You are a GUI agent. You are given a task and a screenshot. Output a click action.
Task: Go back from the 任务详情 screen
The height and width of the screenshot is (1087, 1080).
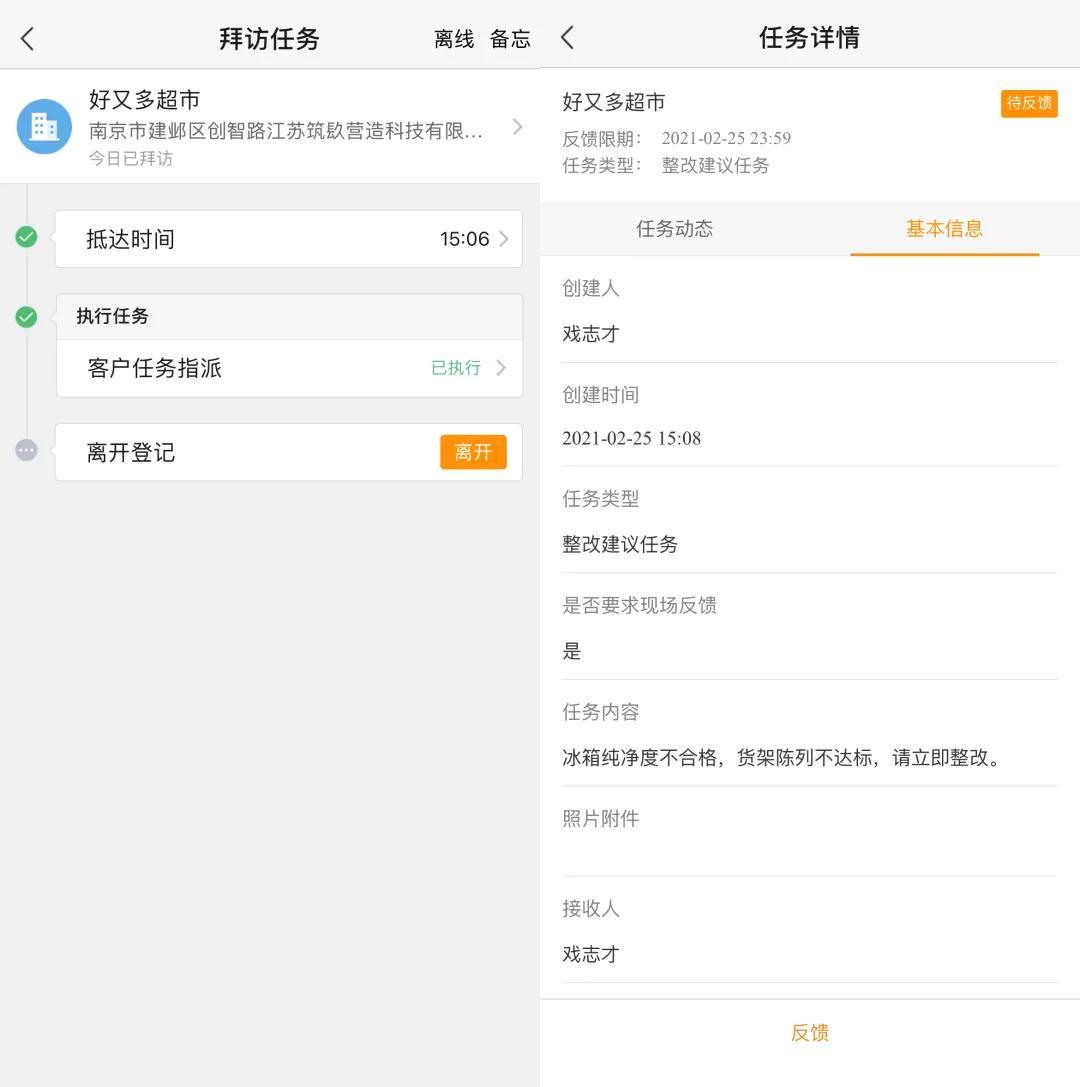568,38
